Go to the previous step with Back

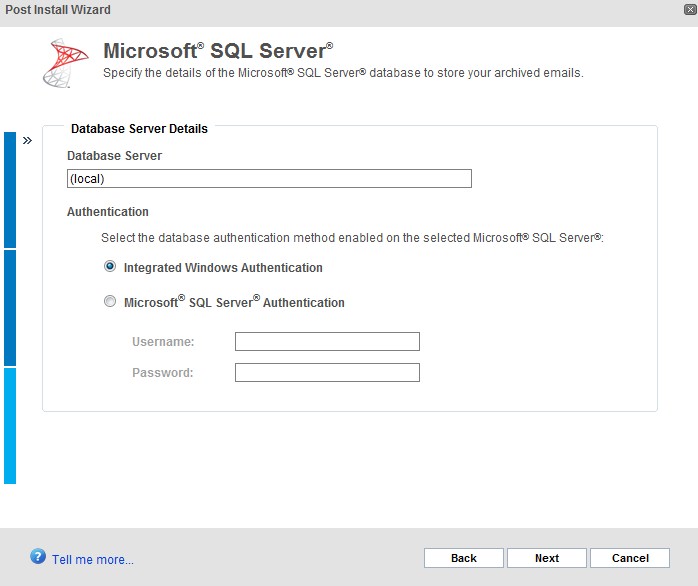[464, 558]
